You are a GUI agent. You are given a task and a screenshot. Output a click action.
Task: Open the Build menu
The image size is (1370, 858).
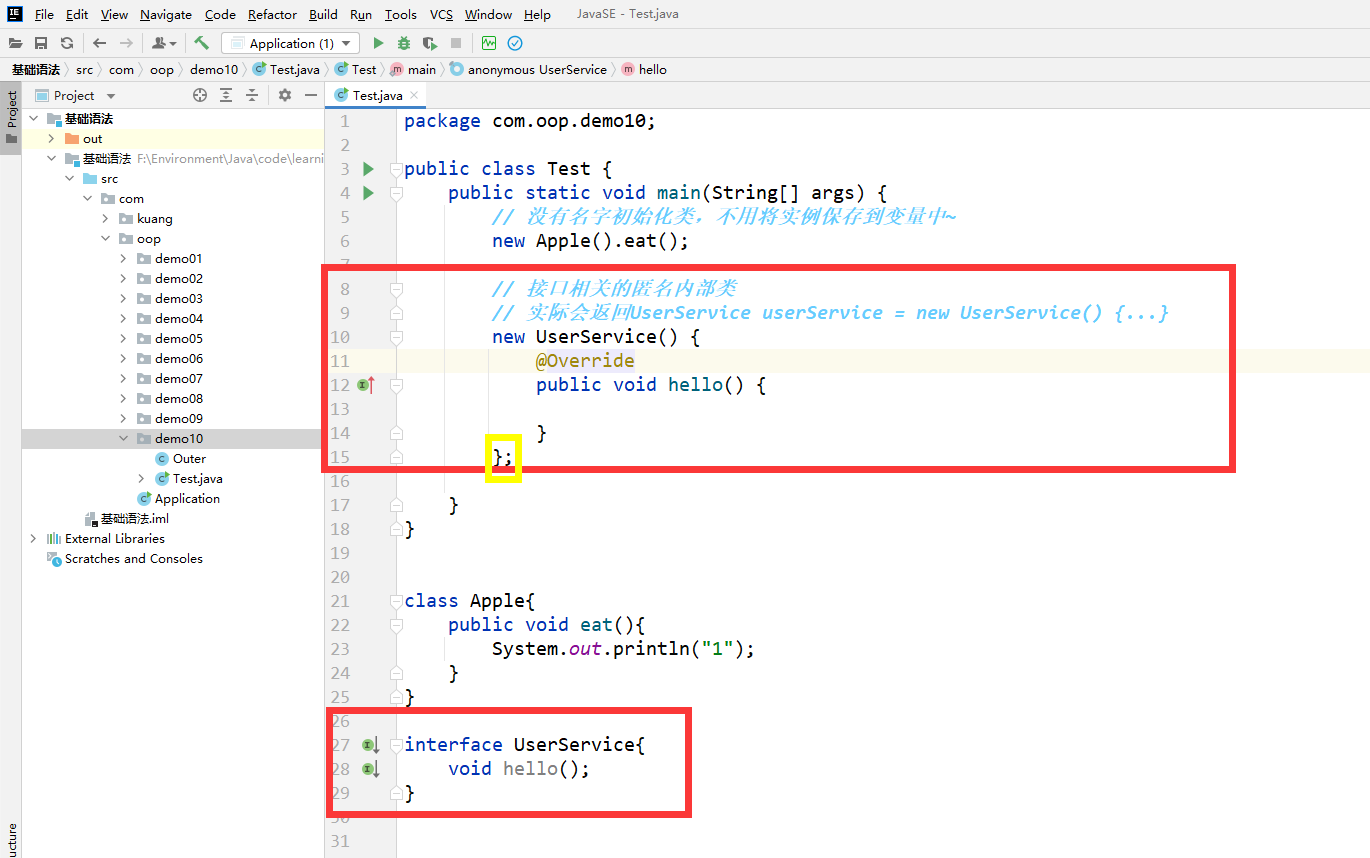tap(323, 14)
